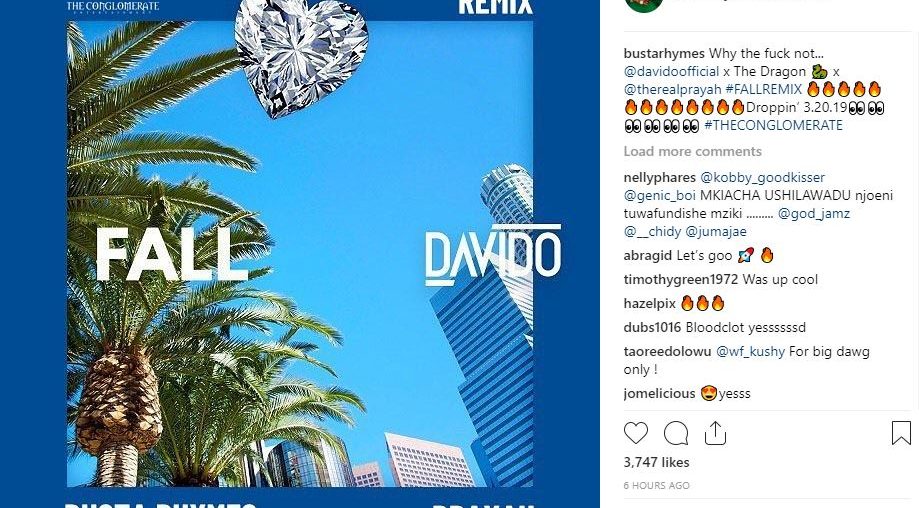Viewport: 919px width, 508px height.
Task: Share the post using the upload arrow icon
Action: [x=716, y=434]
